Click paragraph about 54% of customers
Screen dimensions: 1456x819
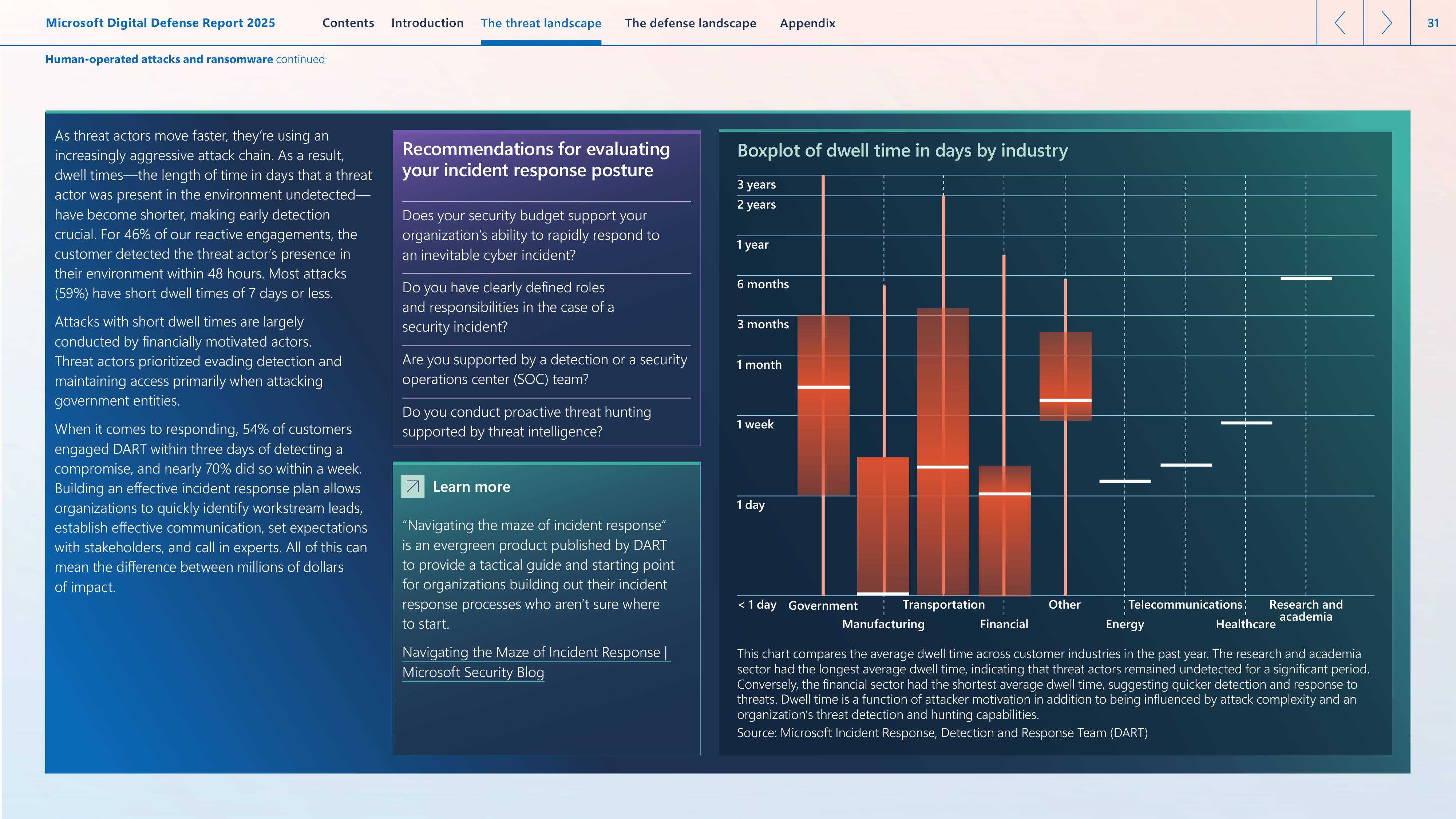[x=211, y=507]
